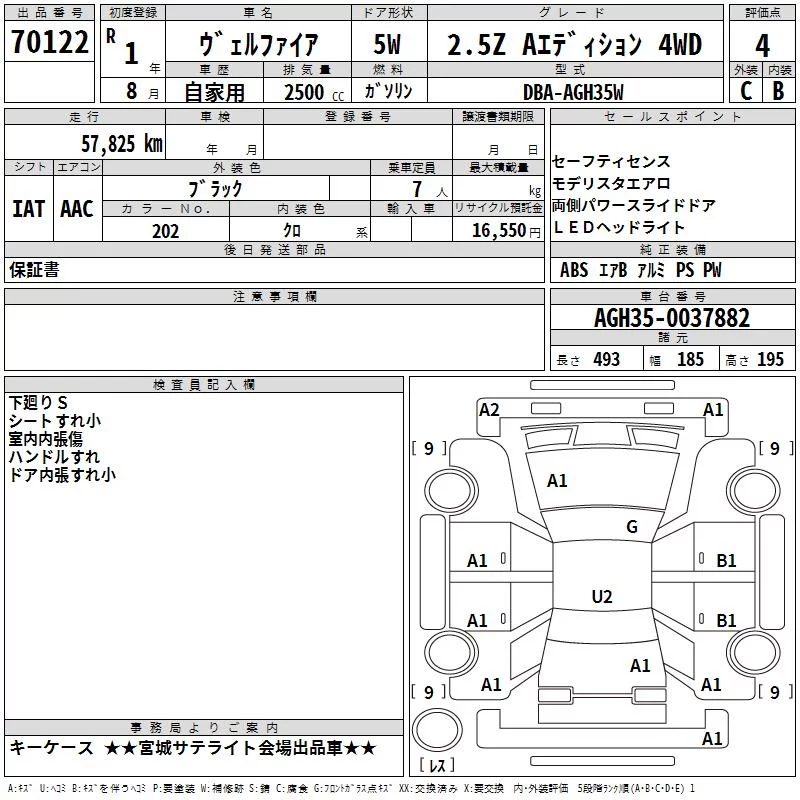
Task: Select the overall grade score 4
Action: (762, 46)
